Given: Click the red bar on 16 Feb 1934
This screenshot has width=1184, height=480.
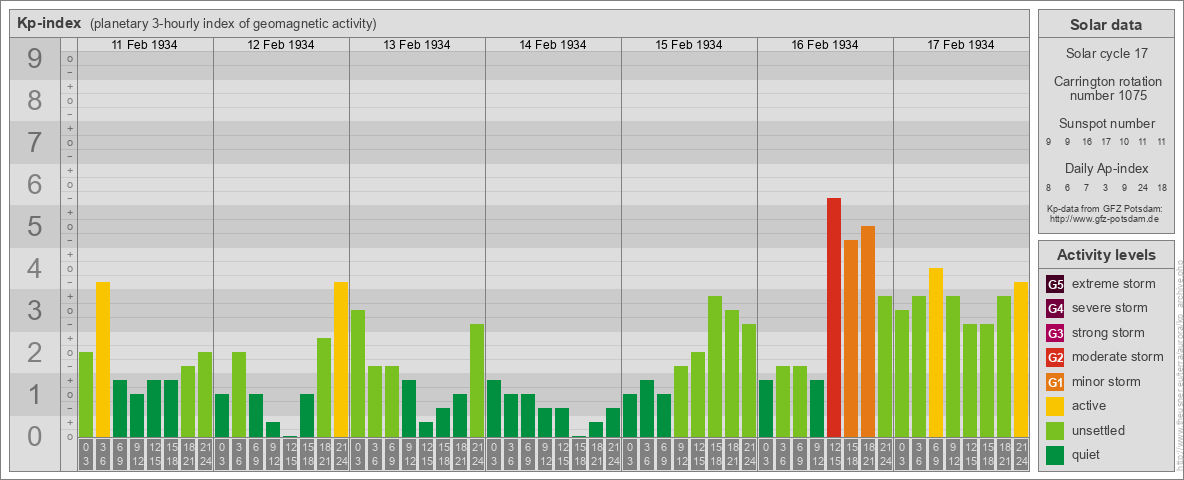Looking at the screenshot, I should 834,317.
